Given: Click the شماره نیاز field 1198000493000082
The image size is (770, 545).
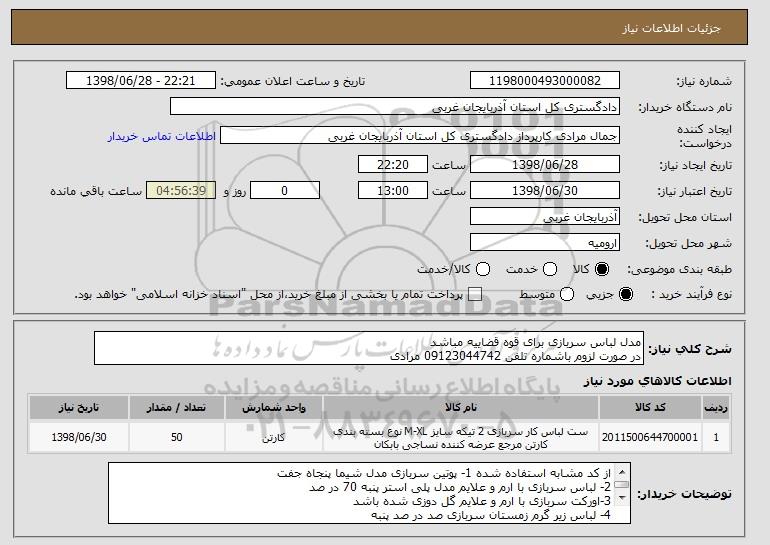Looking at the screenshot, I should (545, 81).
